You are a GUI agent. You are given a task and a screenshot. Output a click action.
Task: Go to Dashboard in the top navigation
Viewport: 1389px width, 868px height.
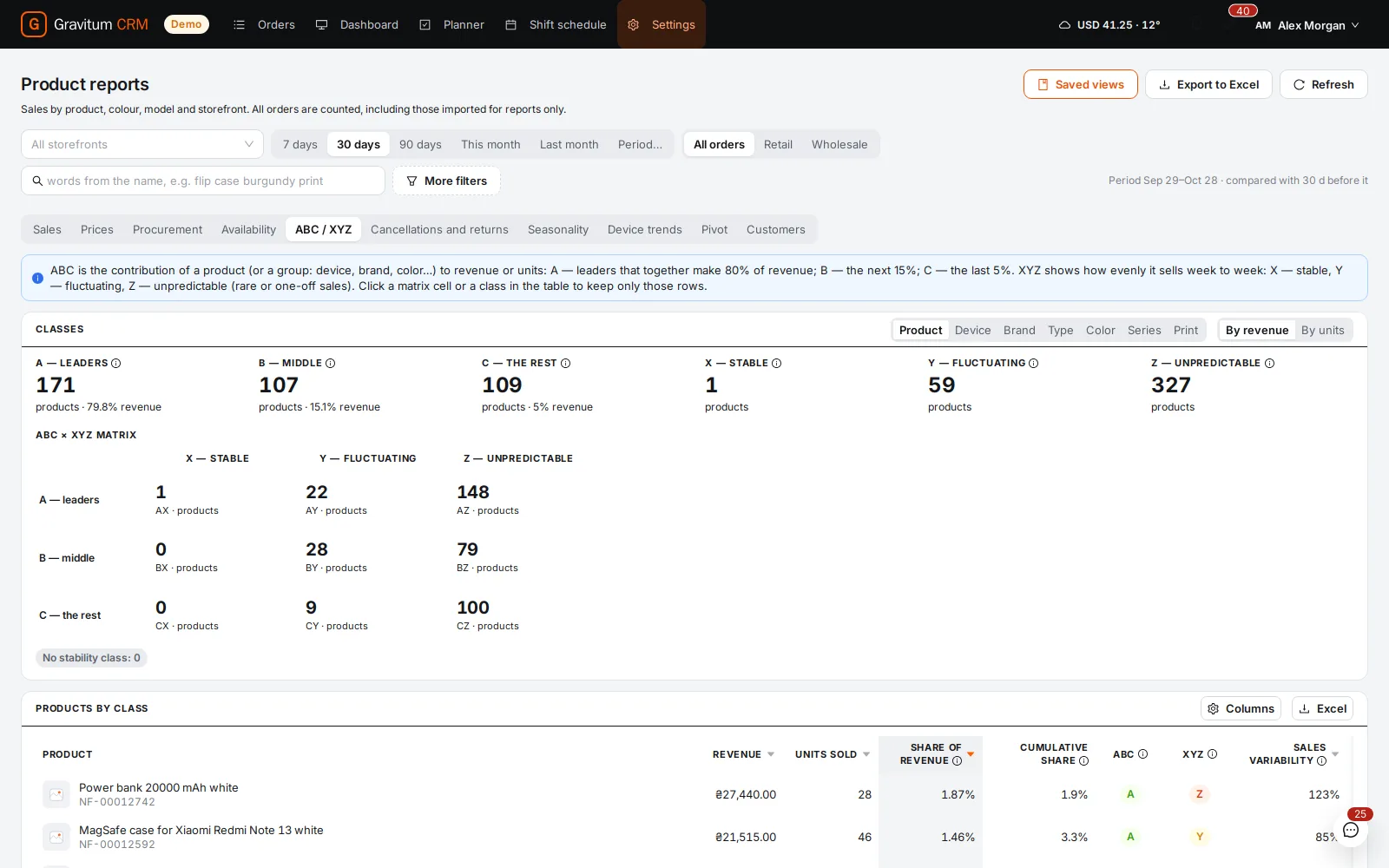pyautogui.click(x=357, y=24)
